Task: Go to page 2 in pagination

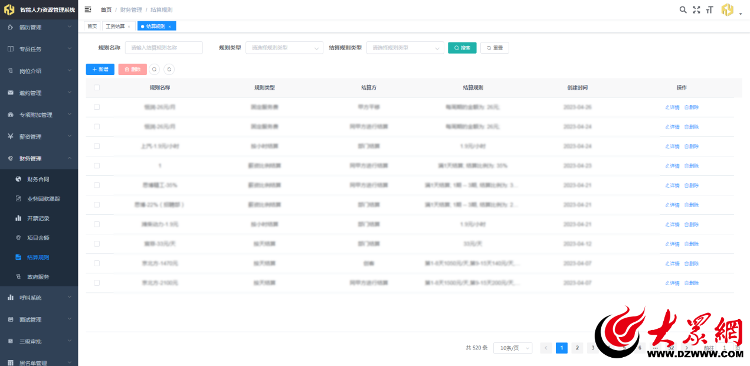Action: (x=577, y=348)
